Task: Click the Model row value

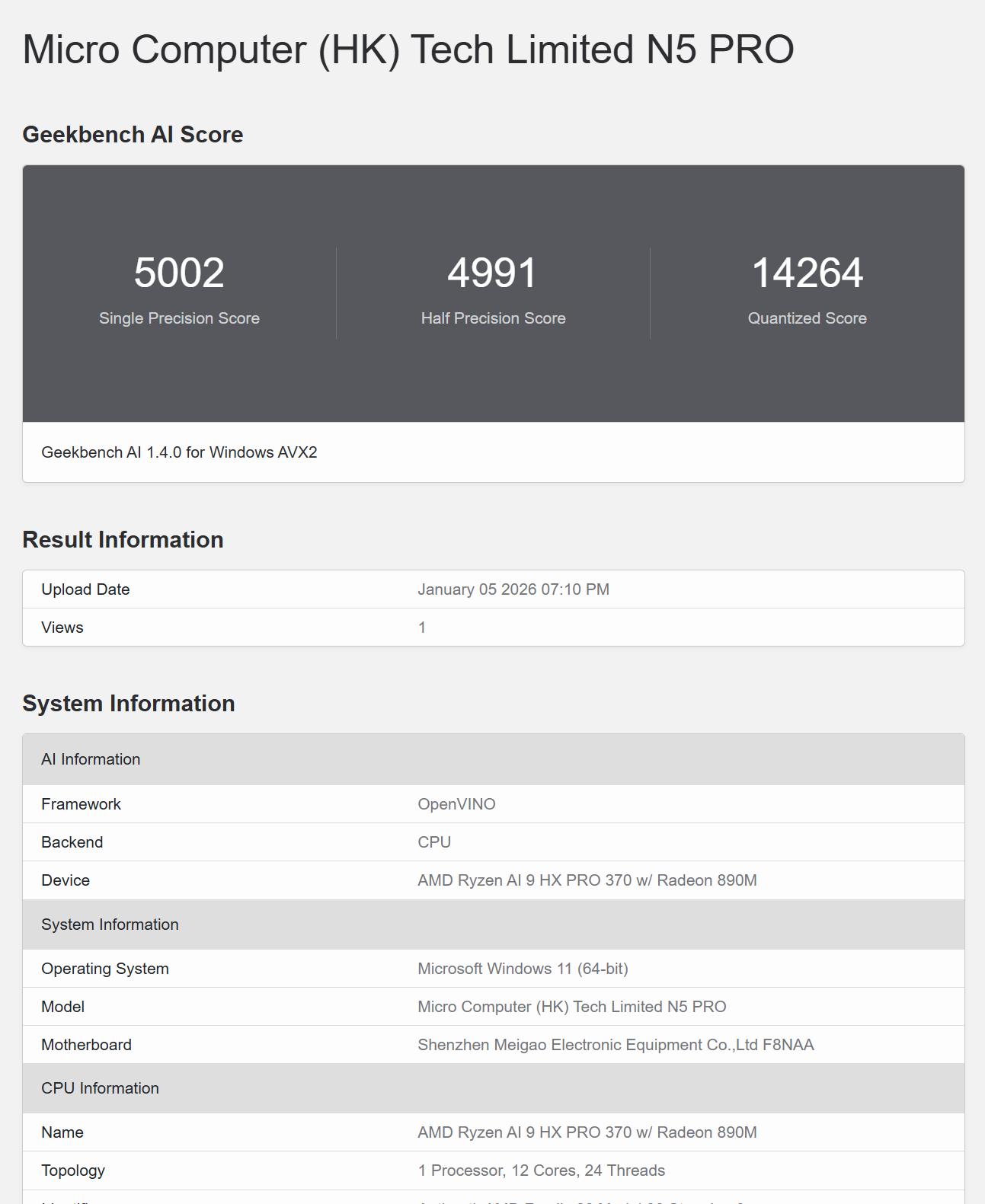Action: pos(572,1007)
